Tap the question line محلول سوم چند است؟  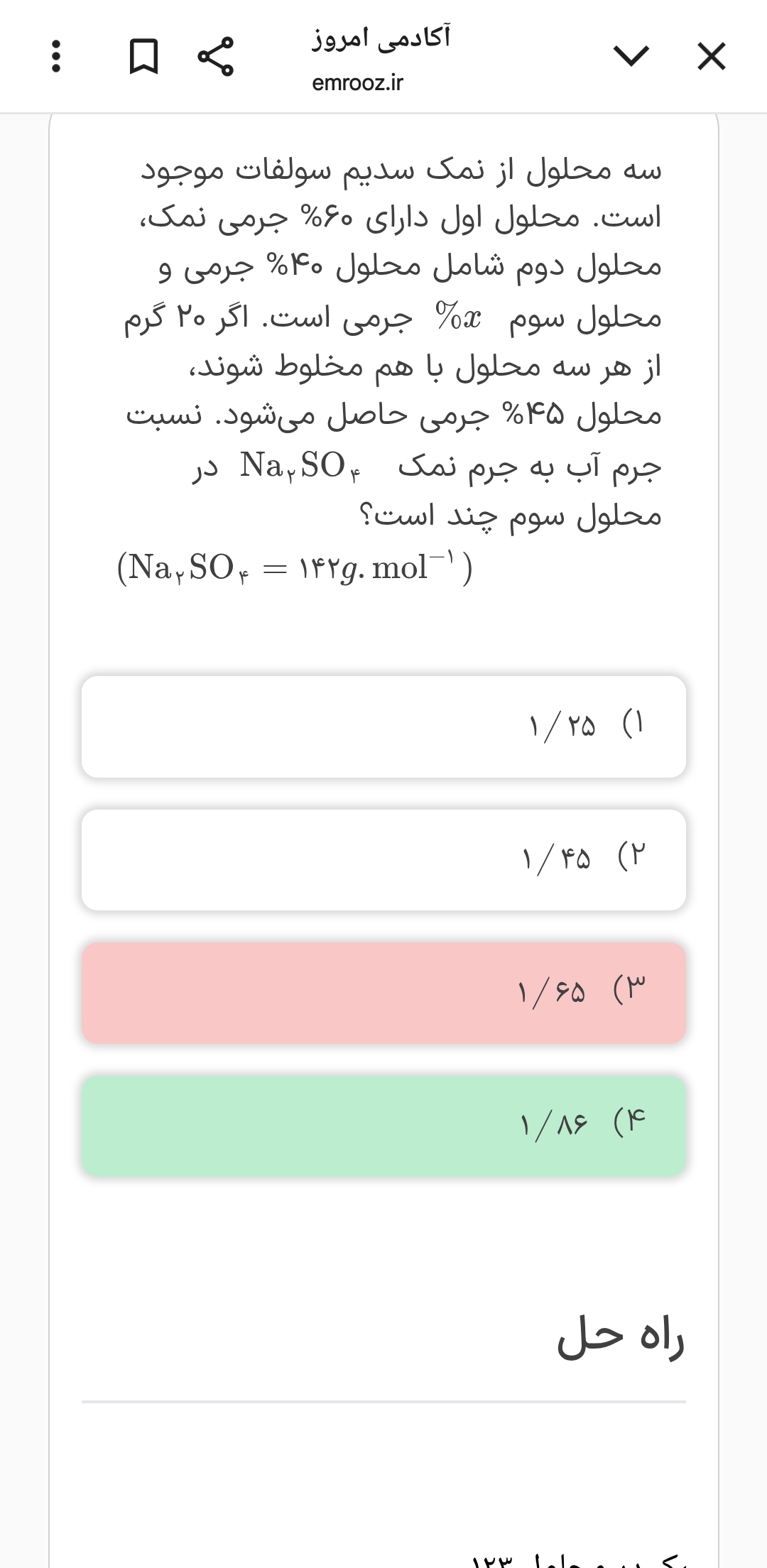(511, 516)
